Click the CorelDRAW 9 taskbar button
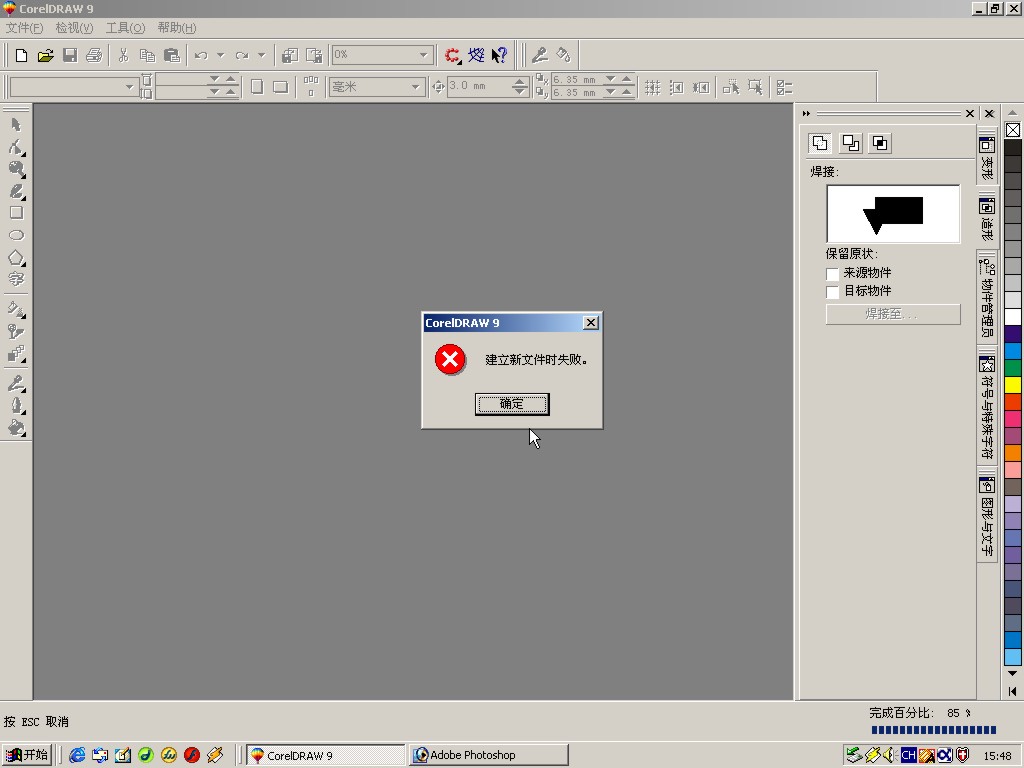Image resolution: width=1024 pixels, height=768 pixels. click(x=326, y=755)
